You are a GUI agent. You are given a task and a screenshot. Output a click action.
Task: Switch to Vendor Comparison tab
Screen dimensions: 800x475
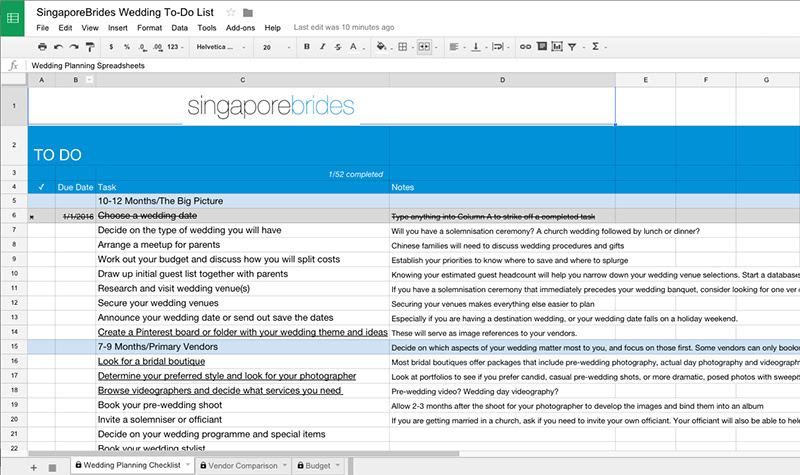(x=243, y=466)
